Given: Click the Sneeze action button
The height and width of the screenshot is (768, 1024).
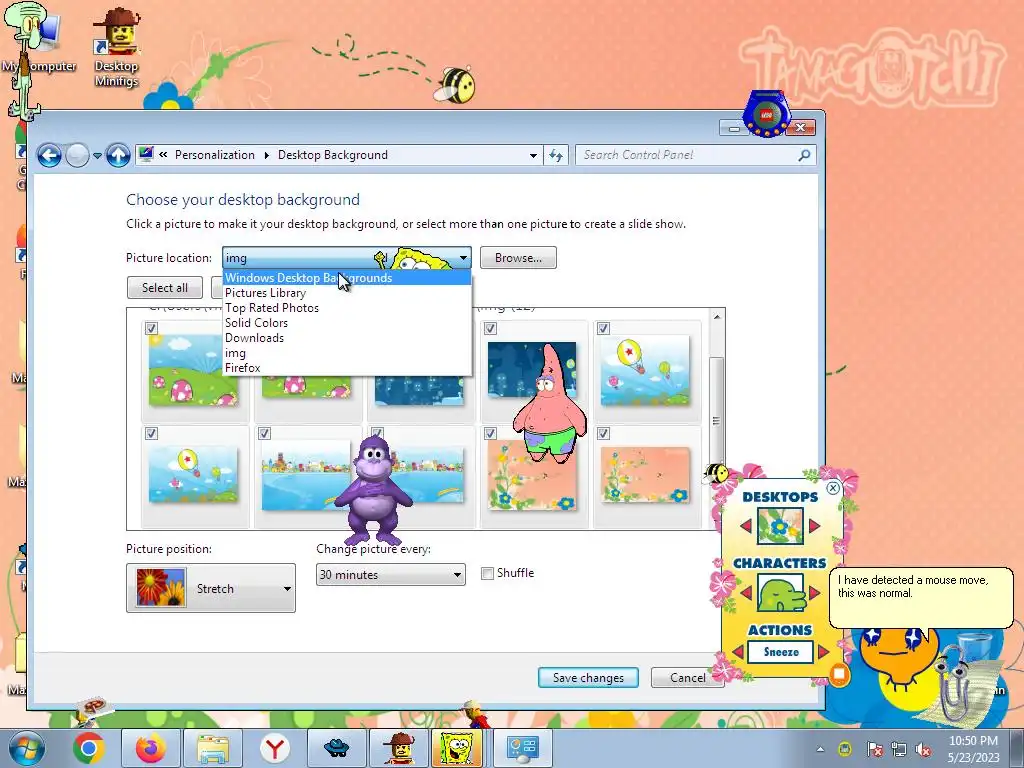Looking at the screenshot, I should (x=781, y=652).
